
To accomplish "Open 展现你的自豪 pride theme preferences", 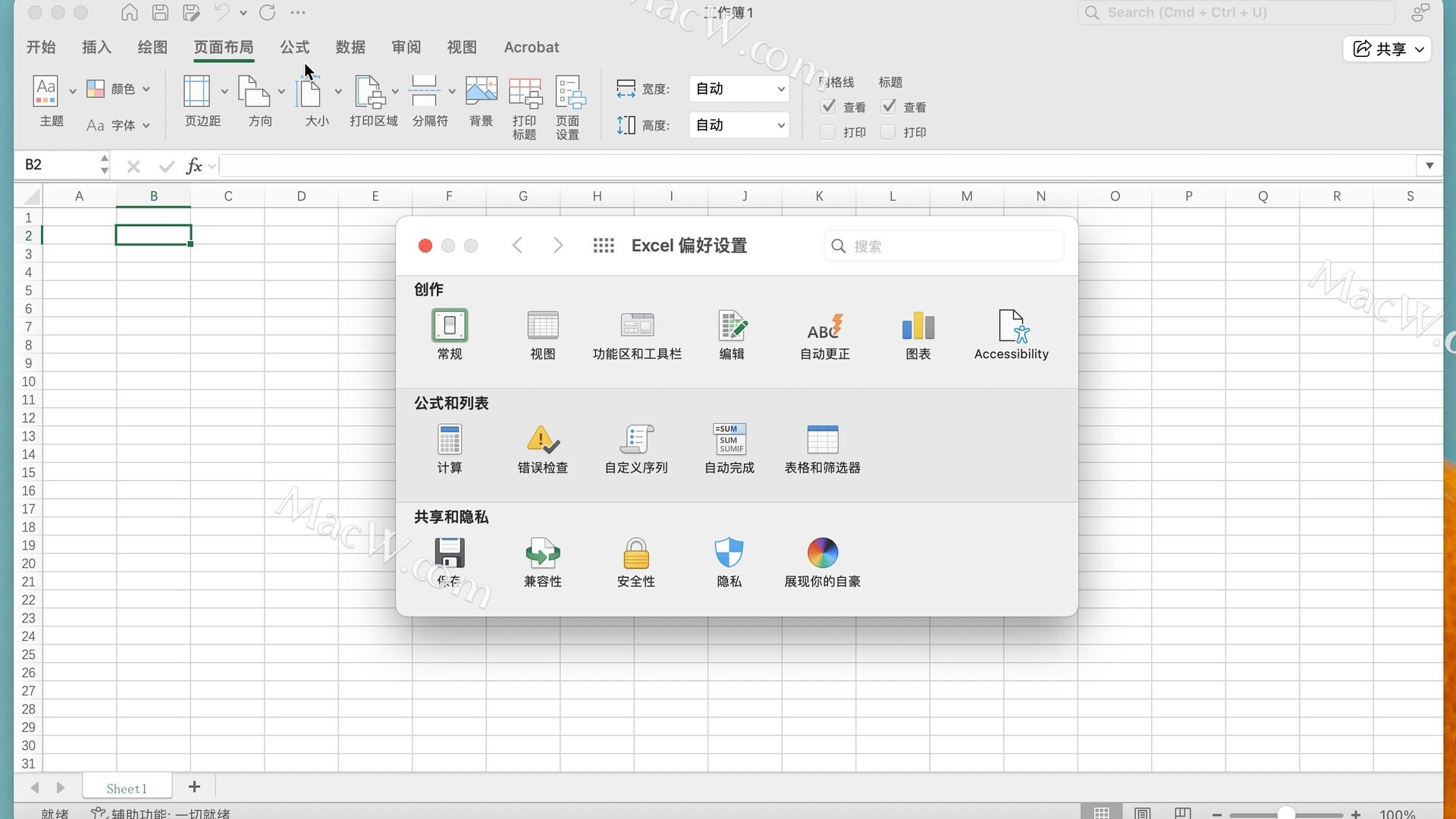I will pyautogui.click(x=823, y=562).
